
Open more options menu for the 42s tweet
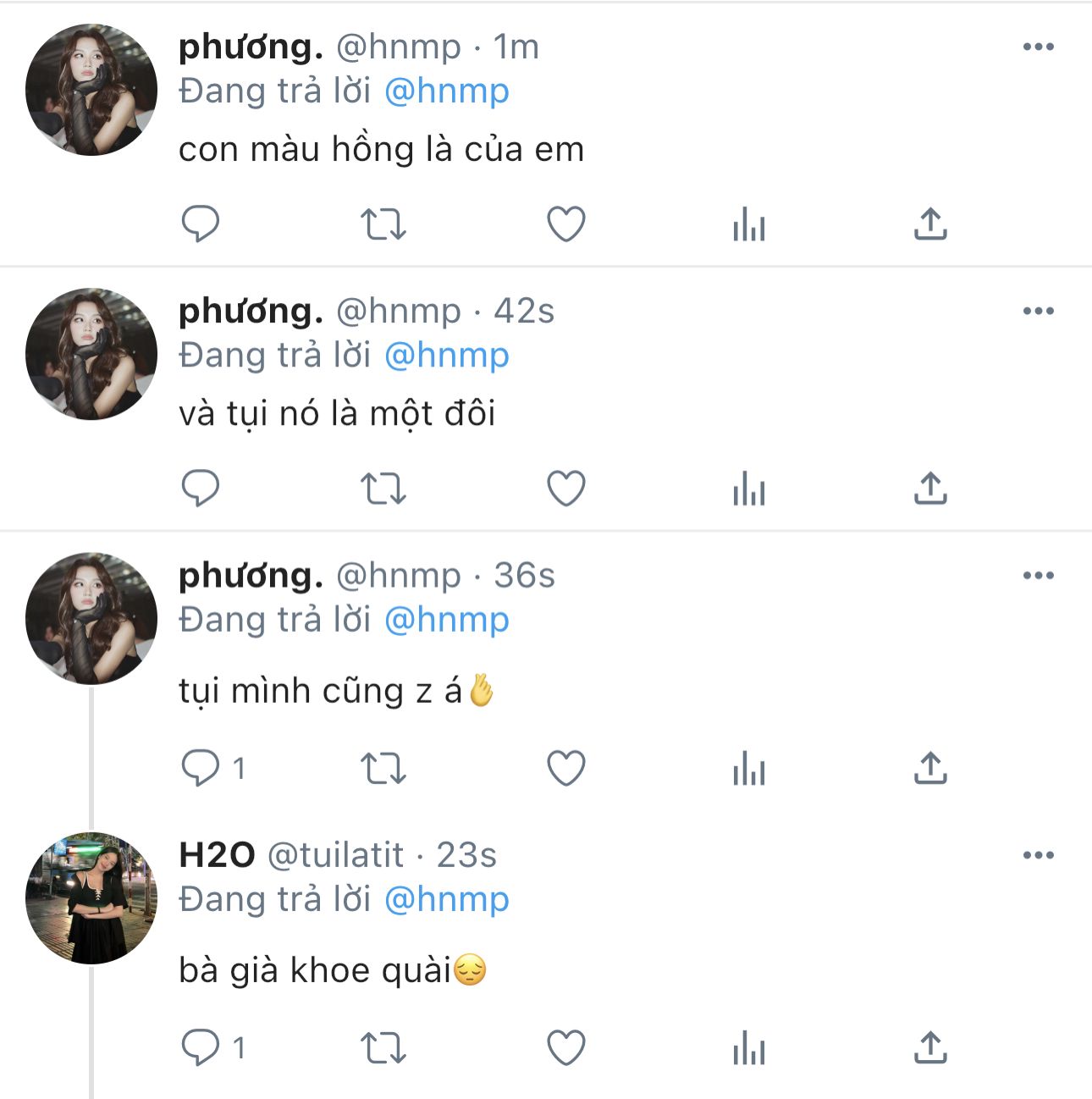(x=1038, y=312)
